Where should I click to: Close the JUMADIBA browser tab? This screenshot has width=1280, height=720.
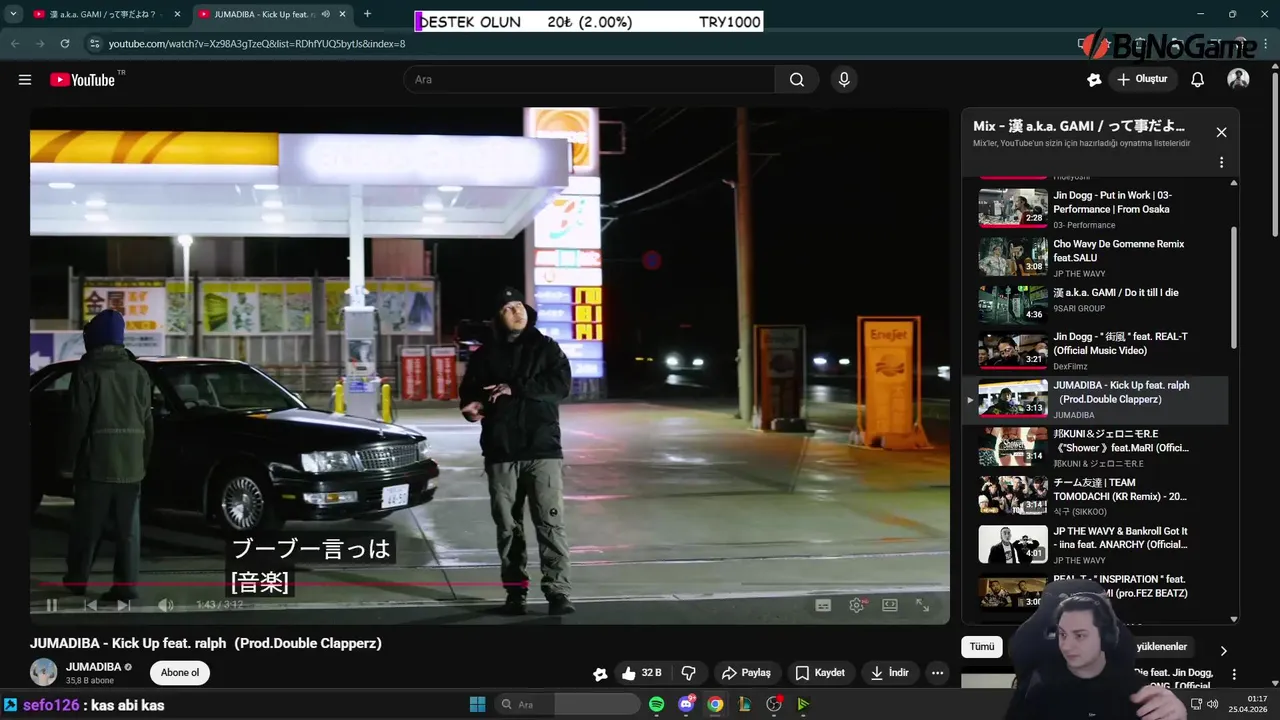[342, 14]
